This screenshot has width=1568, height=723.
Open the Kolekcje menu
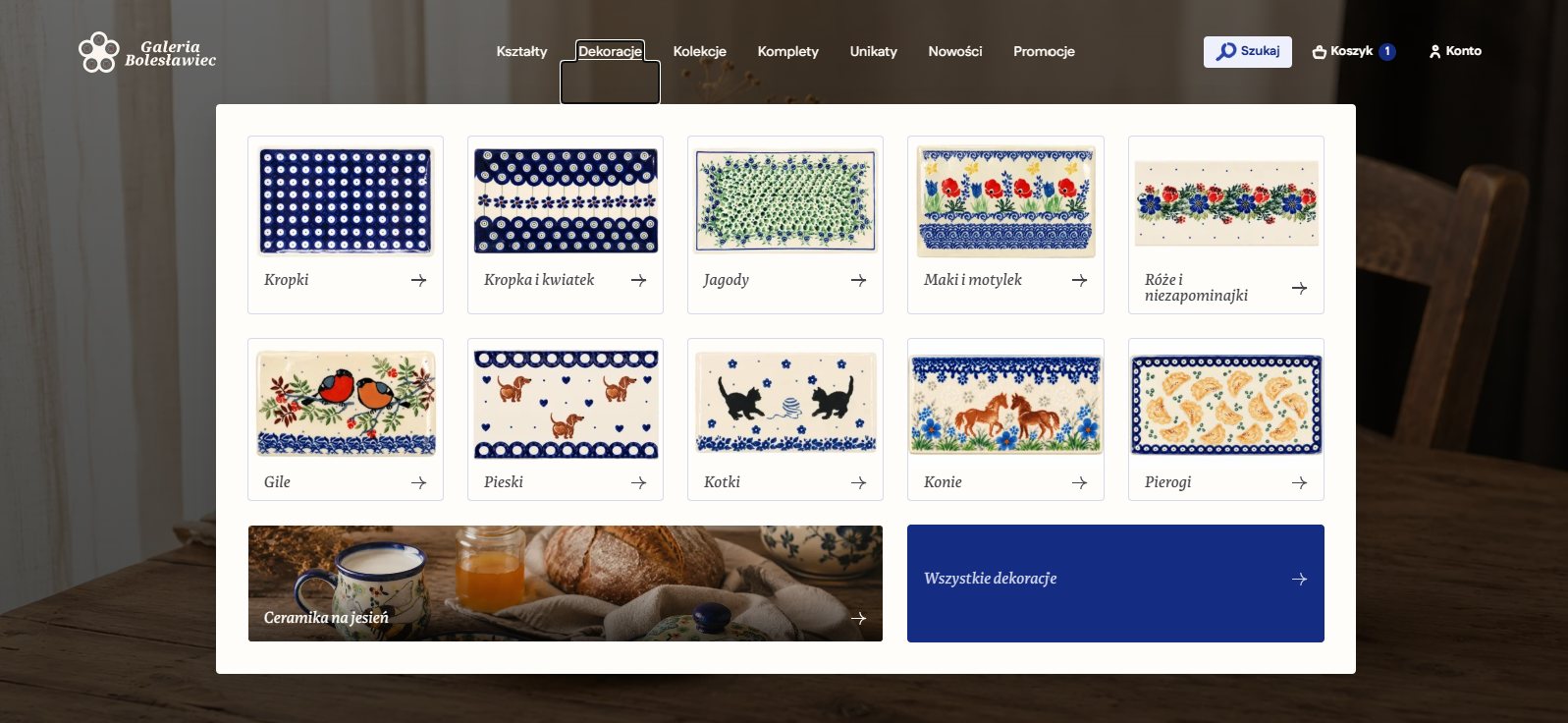tap(700, 52)
